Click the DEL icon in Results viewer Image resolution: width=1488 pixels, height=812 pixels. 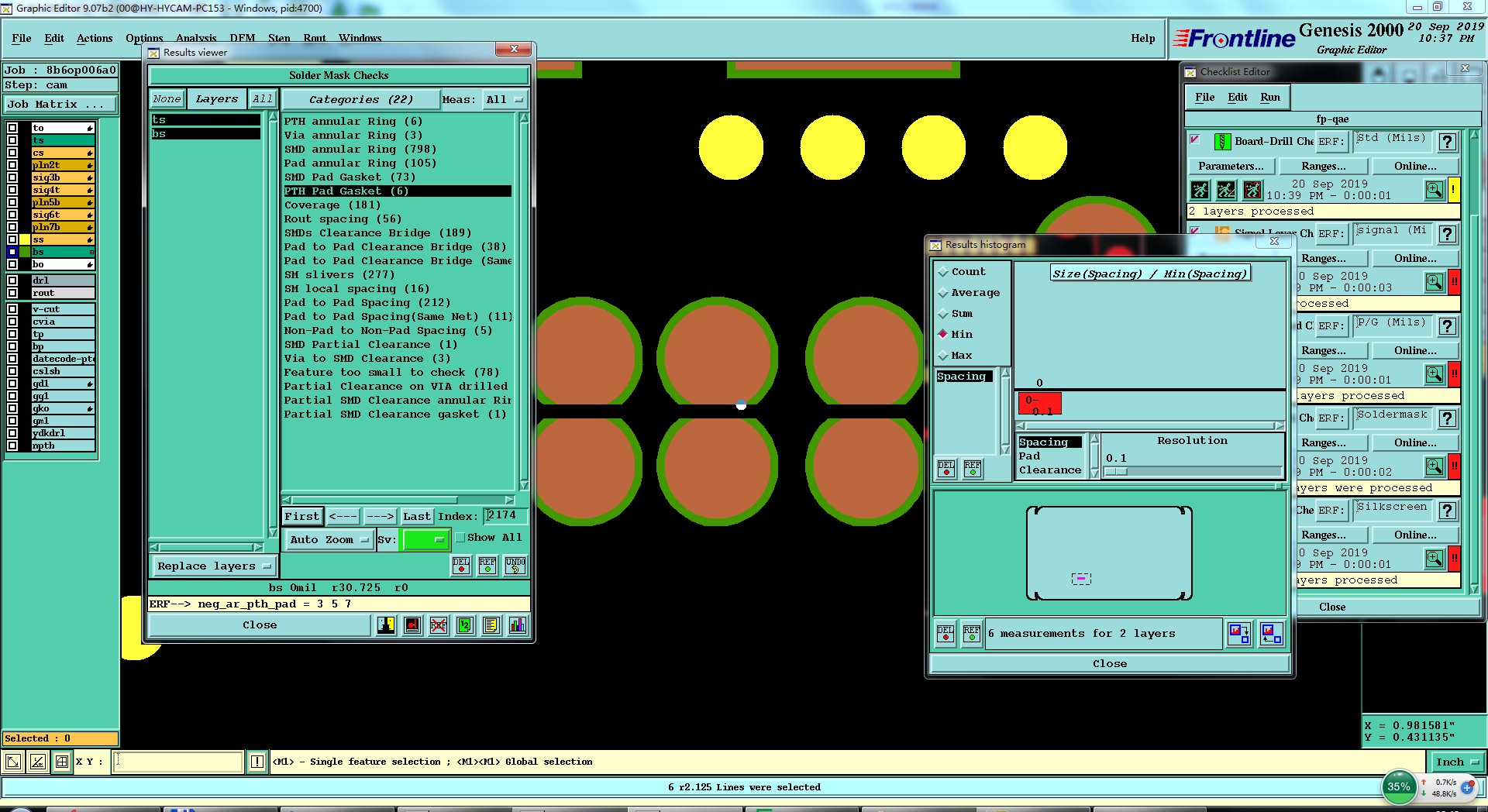pos(461,566)
